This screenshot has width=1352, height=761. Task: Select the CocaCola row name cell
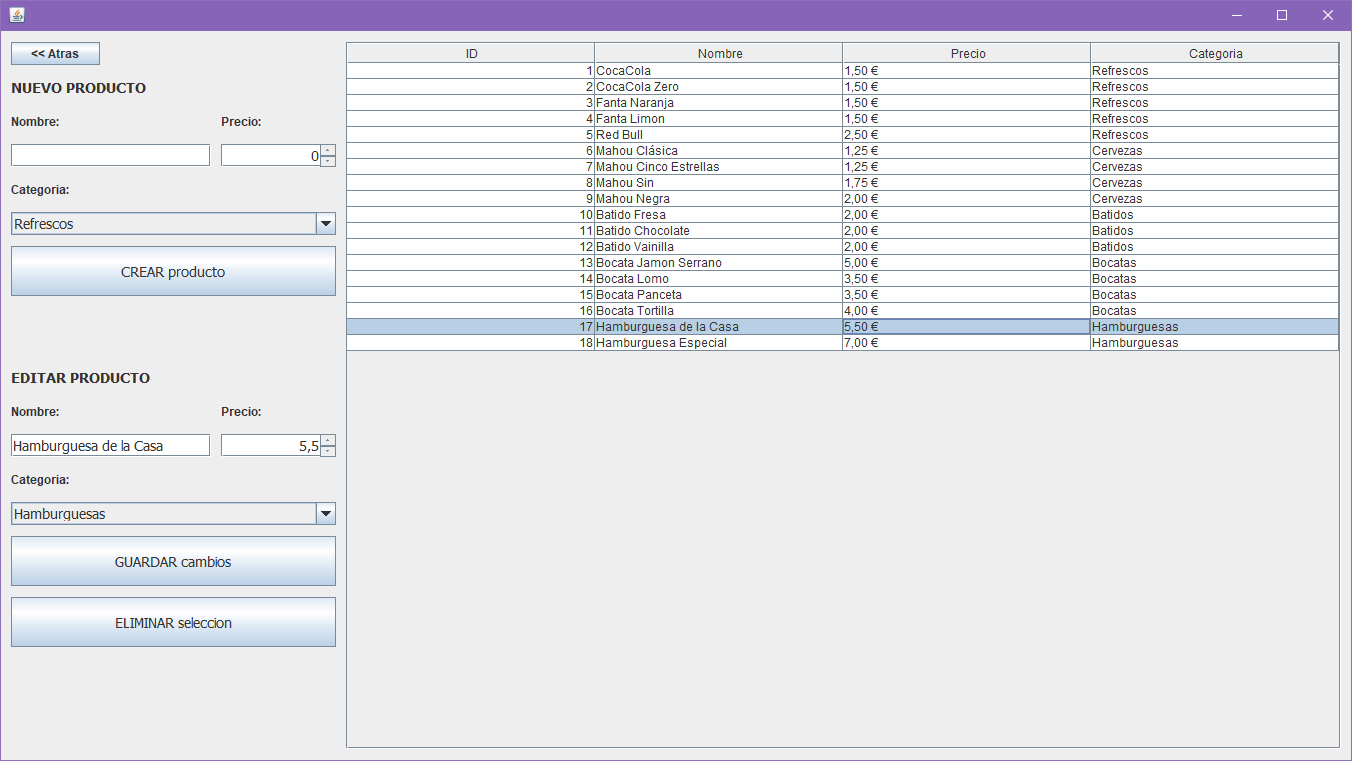(x=719, y=71)
